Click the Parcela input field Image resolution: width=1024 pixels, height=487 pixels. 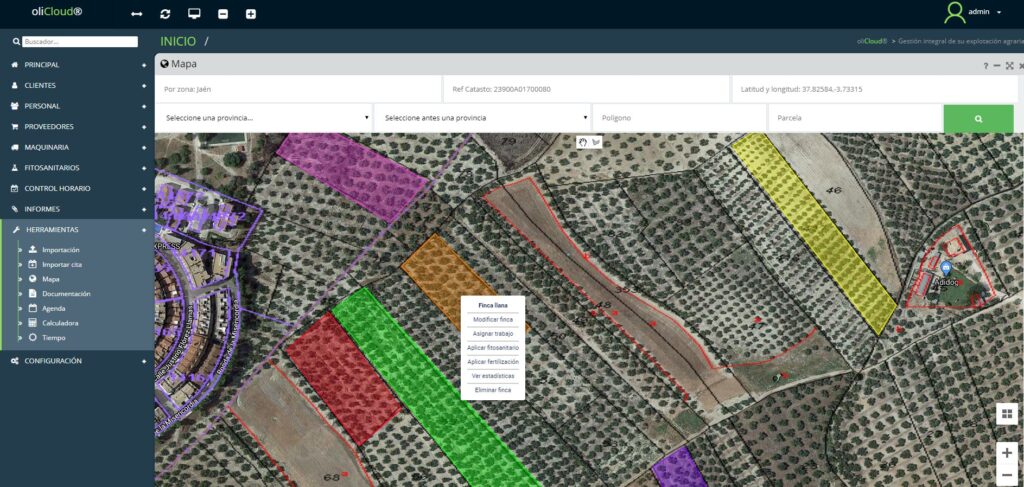pyautogui.click(x=855, y=118)
